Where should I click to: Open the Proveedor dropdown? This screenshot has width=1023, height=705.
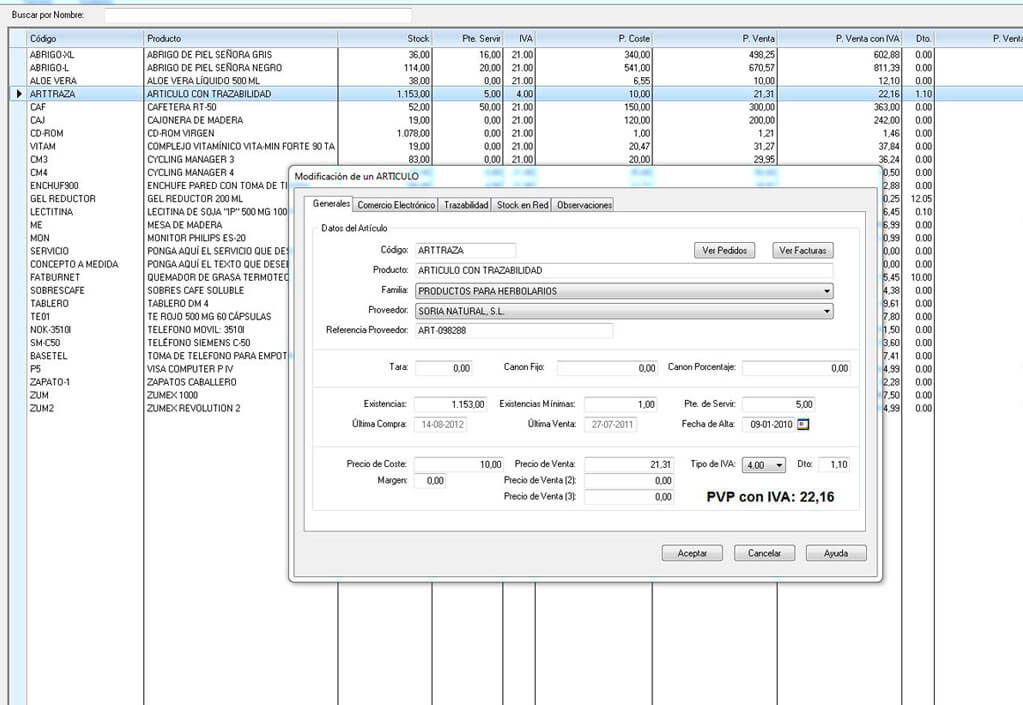coord(826,311)
